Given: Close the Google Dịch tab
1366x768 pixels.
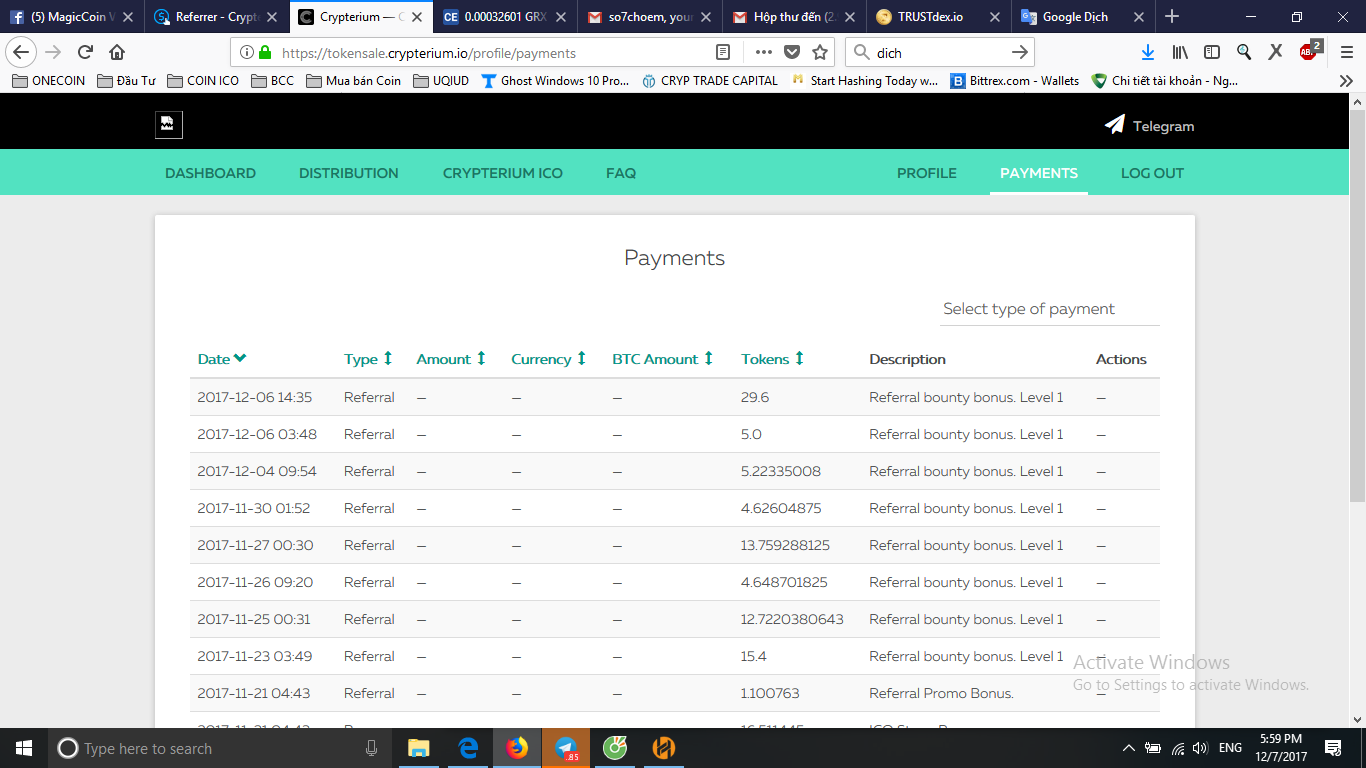Looking at the screenshot, I should [x=1139, y=17].
